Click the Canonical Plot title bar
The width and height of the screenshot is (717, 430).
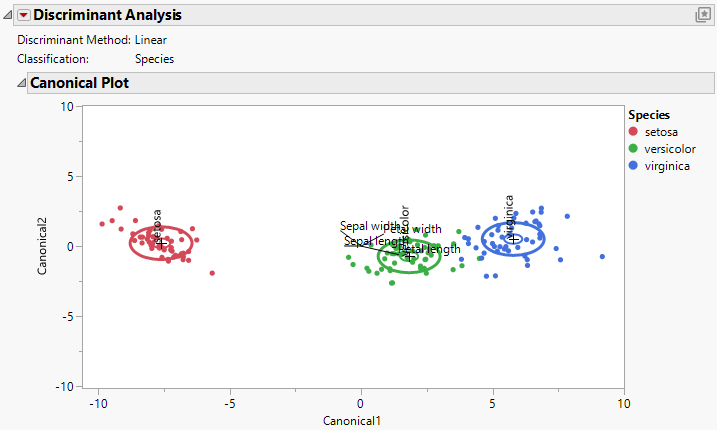tap(79, 83)
